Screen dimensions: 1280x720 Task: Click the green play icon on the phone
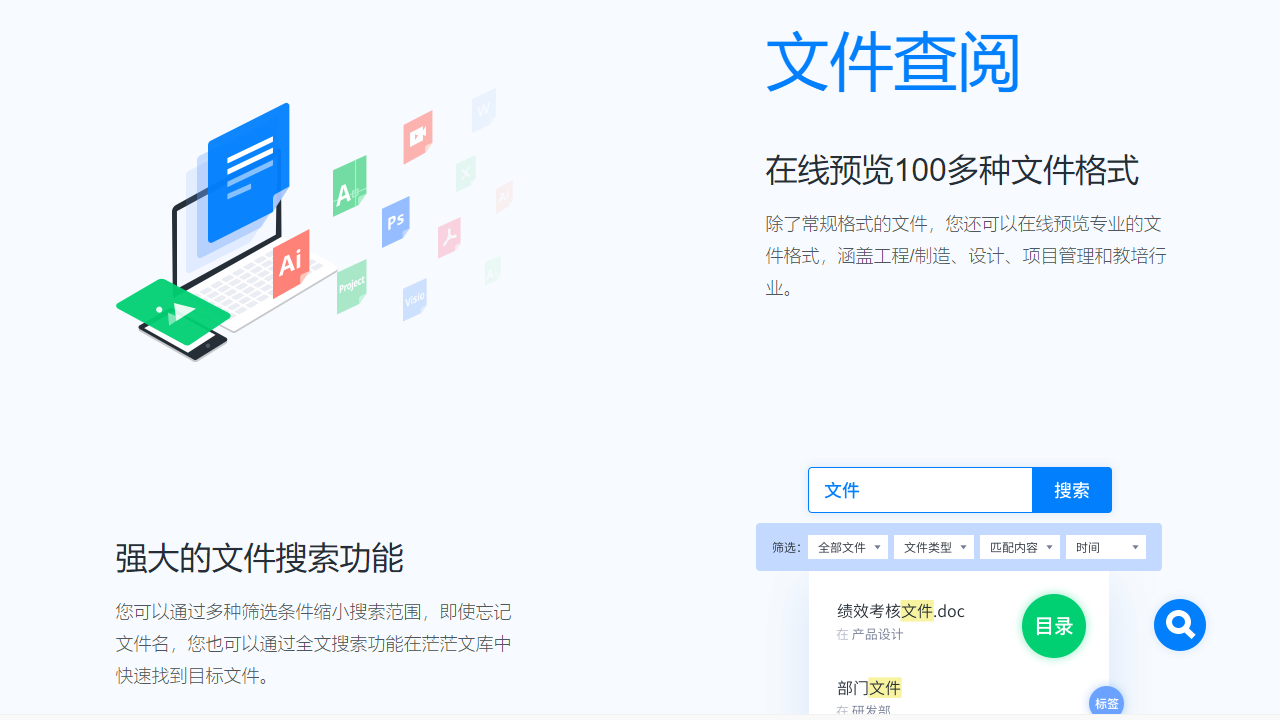pyautogui.click(x=176, y=310)
